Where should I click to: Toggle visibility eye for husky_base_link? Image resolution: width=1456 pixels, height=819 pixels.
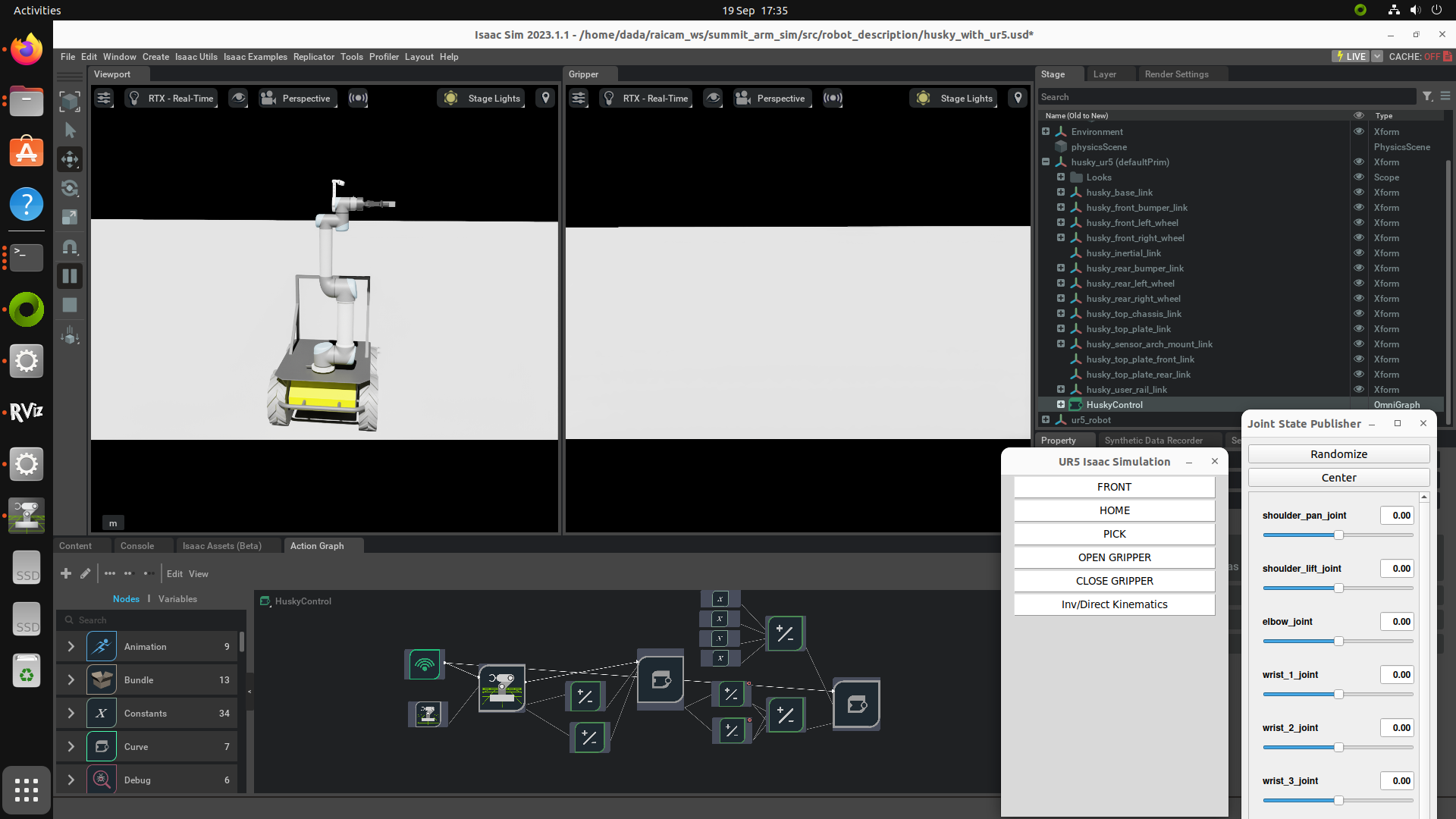(x=1359, y=192)
